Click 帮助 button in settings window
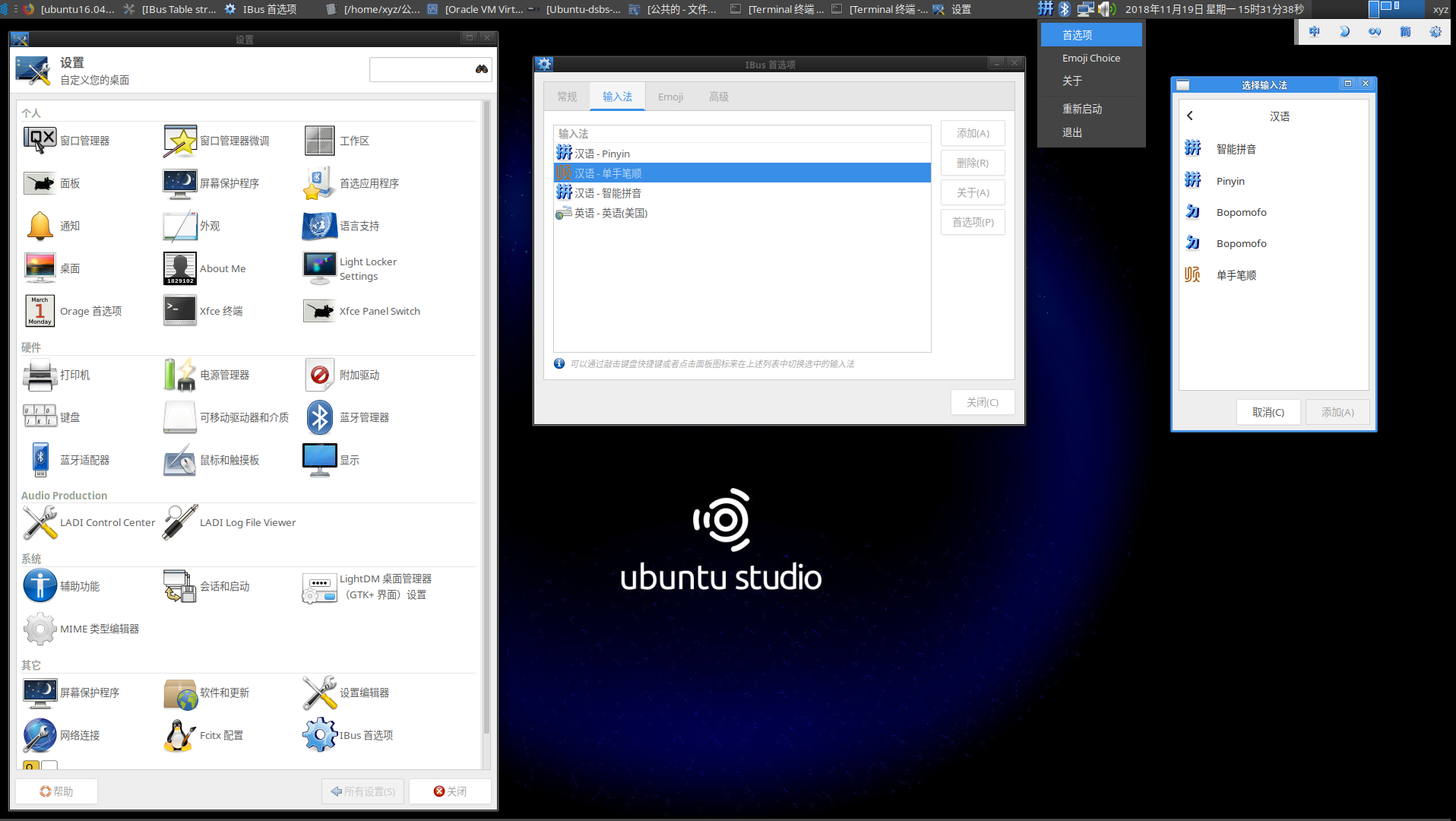This screenshot has width=1456, height=821. 56,791
